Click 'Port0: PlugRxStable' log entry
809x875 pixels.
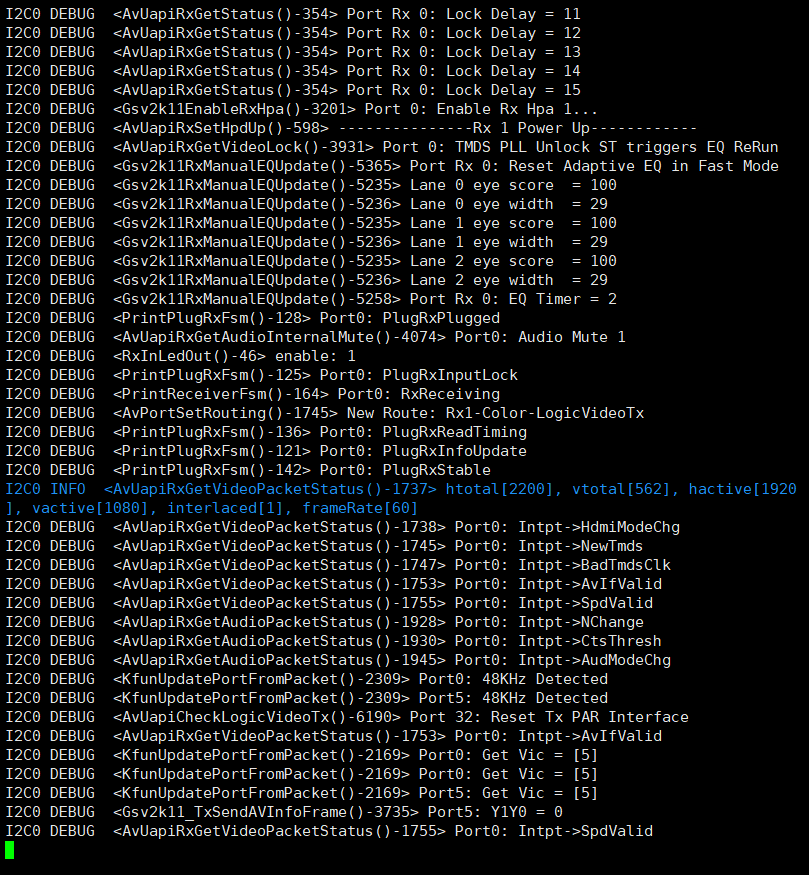pos(248,469)
